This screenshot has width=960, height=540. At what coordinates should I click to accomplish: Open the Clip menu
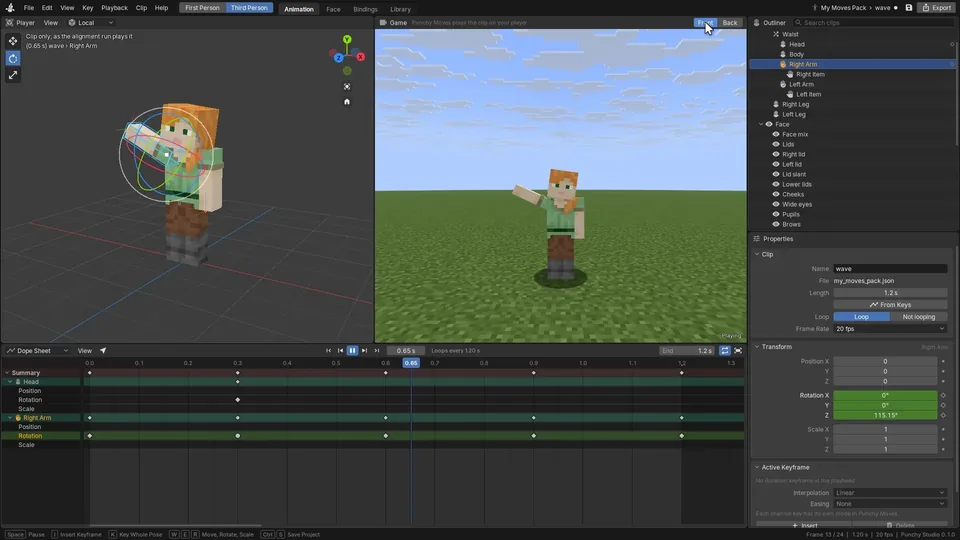[141, 8]
